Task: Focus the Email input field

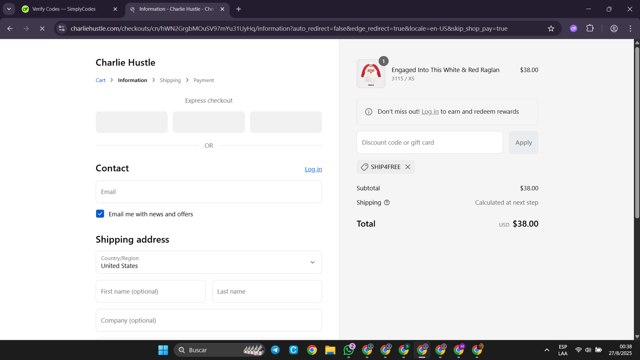Action: pyautogui.click(x=209, y=192)
